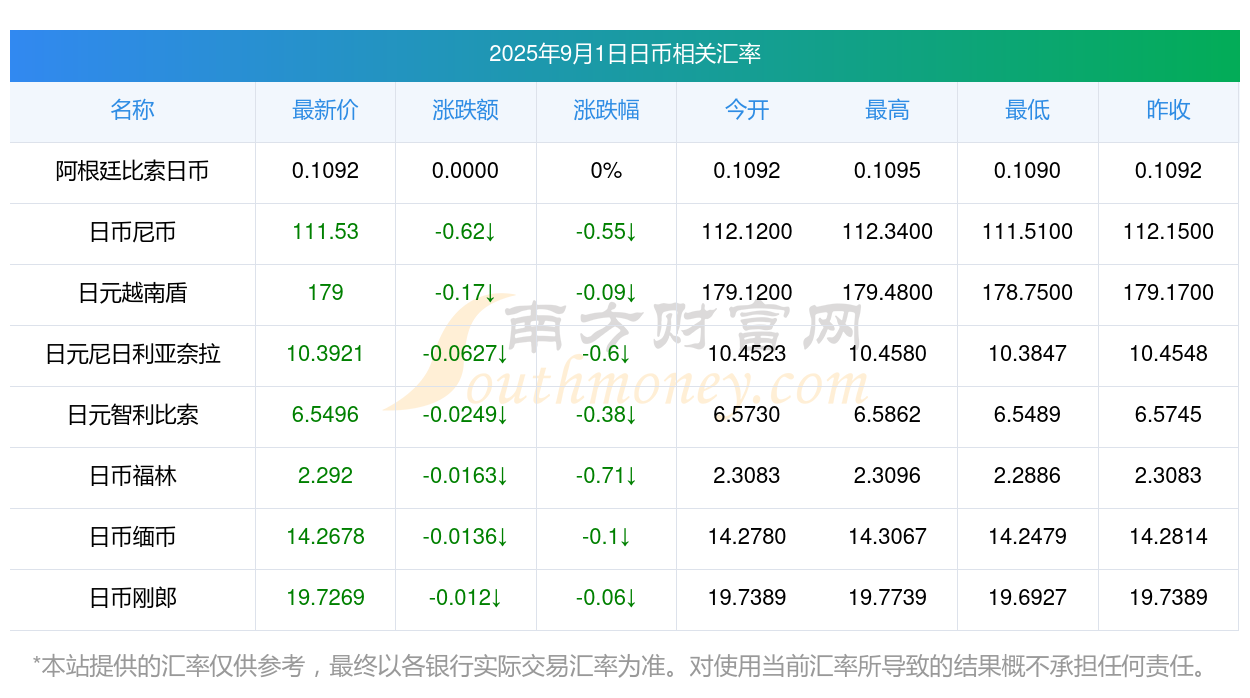Select the 日币尼币 row name
Viewport: 1250px width, 698px height.
click(132, 232)
